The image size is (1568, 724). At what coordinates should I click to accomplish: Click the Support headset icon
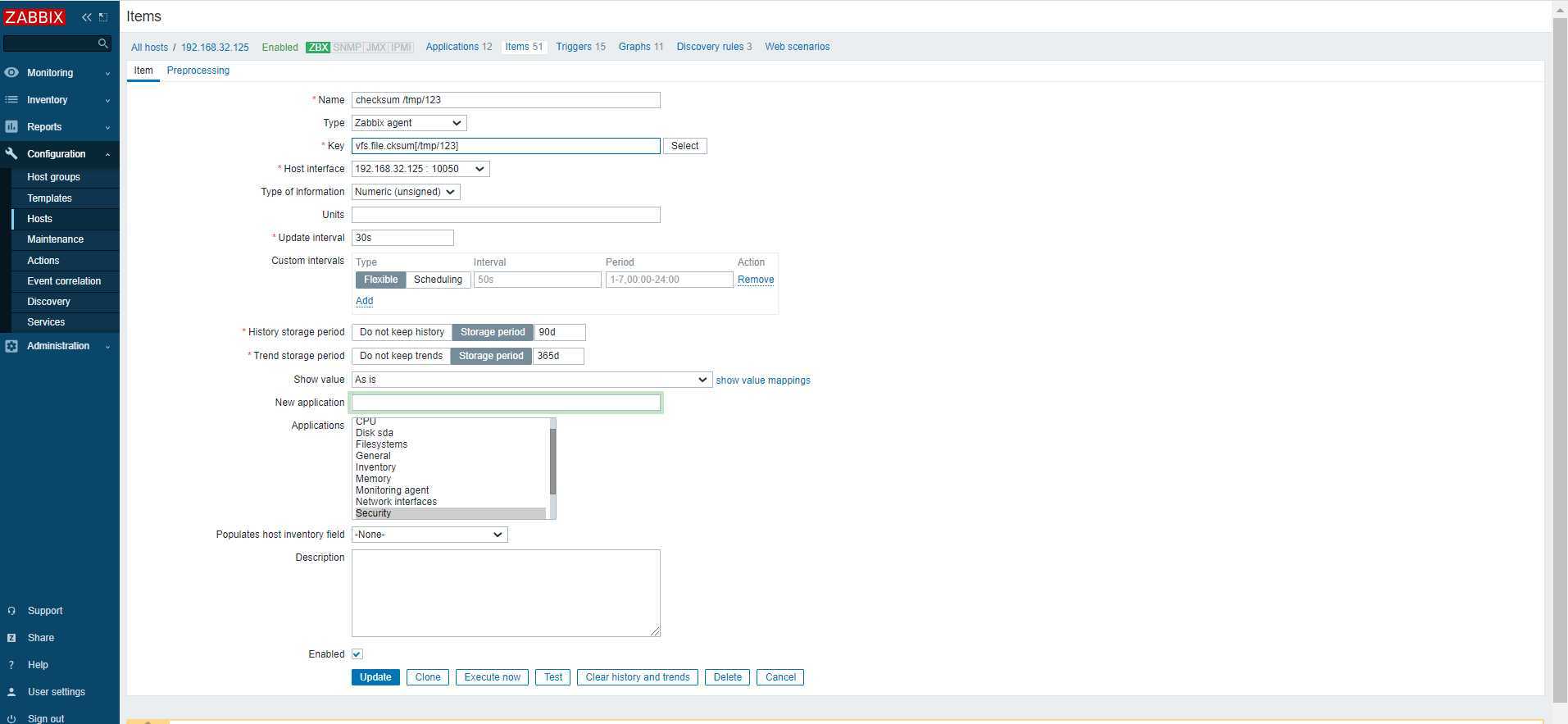pyautogui.click(x=11, y=611)
